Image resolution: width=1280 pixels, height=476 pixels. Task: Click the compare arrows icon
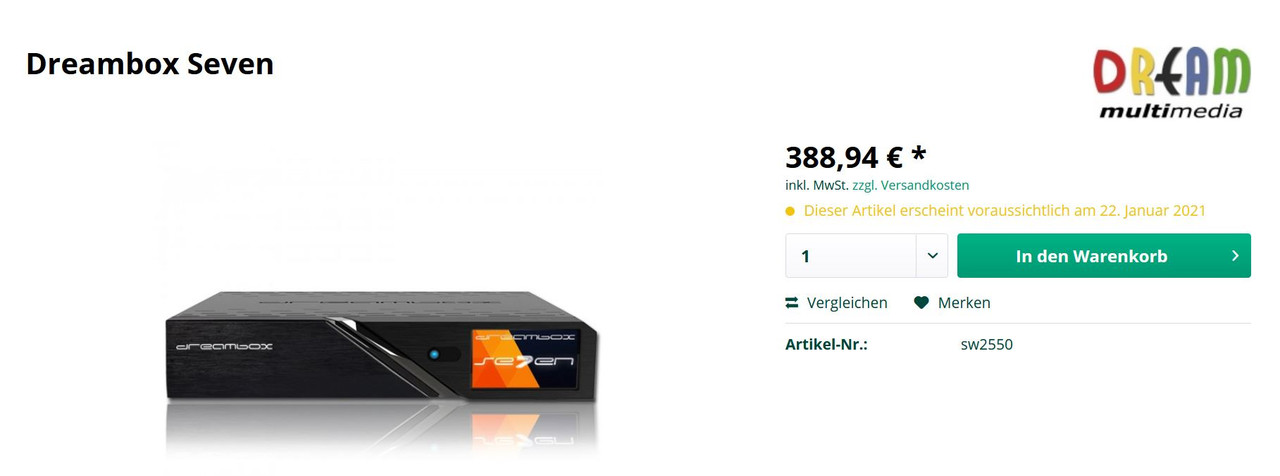[792, 303]
